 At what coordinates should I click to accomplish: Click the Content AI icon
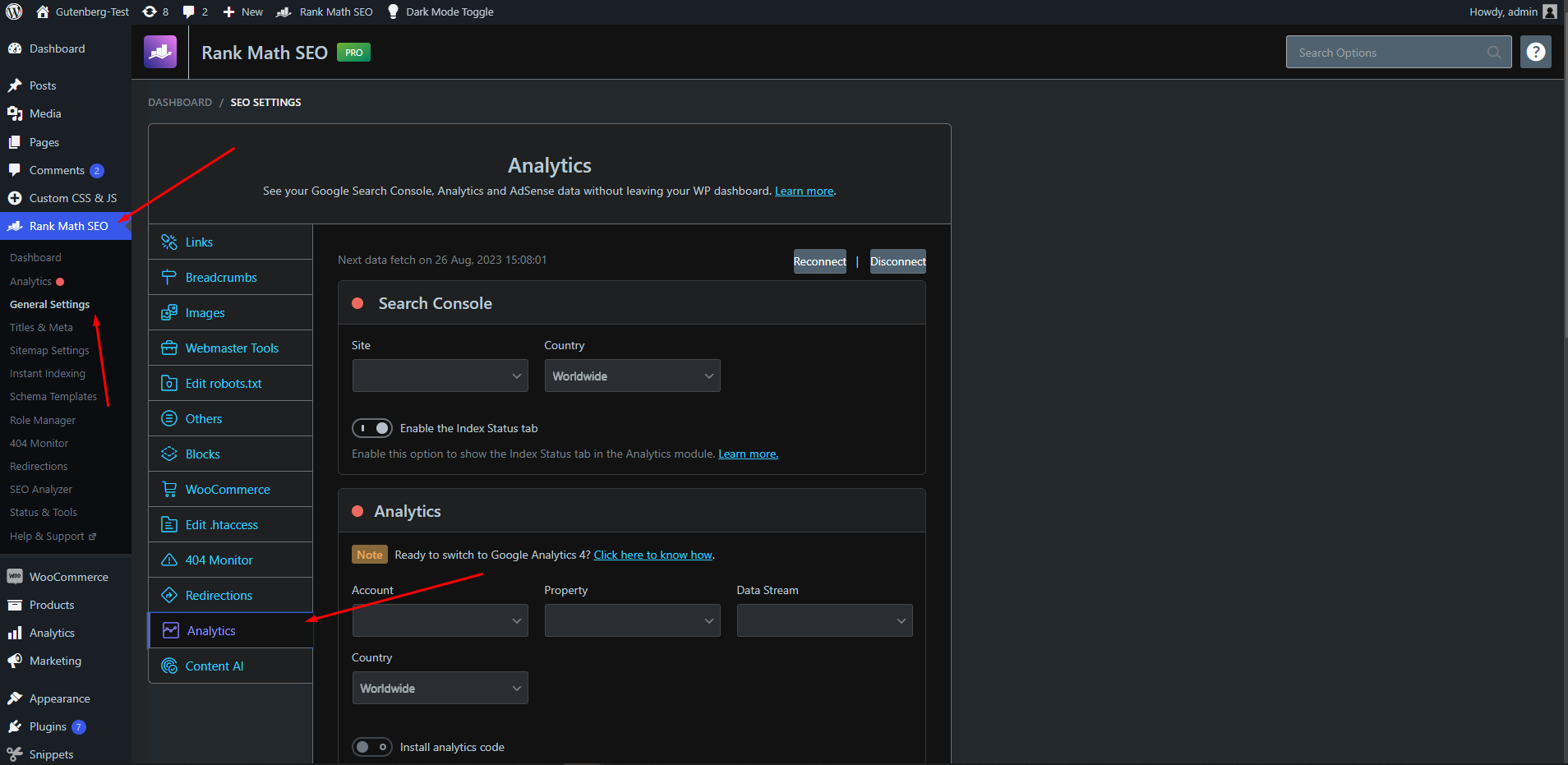(x=169, y=666)
